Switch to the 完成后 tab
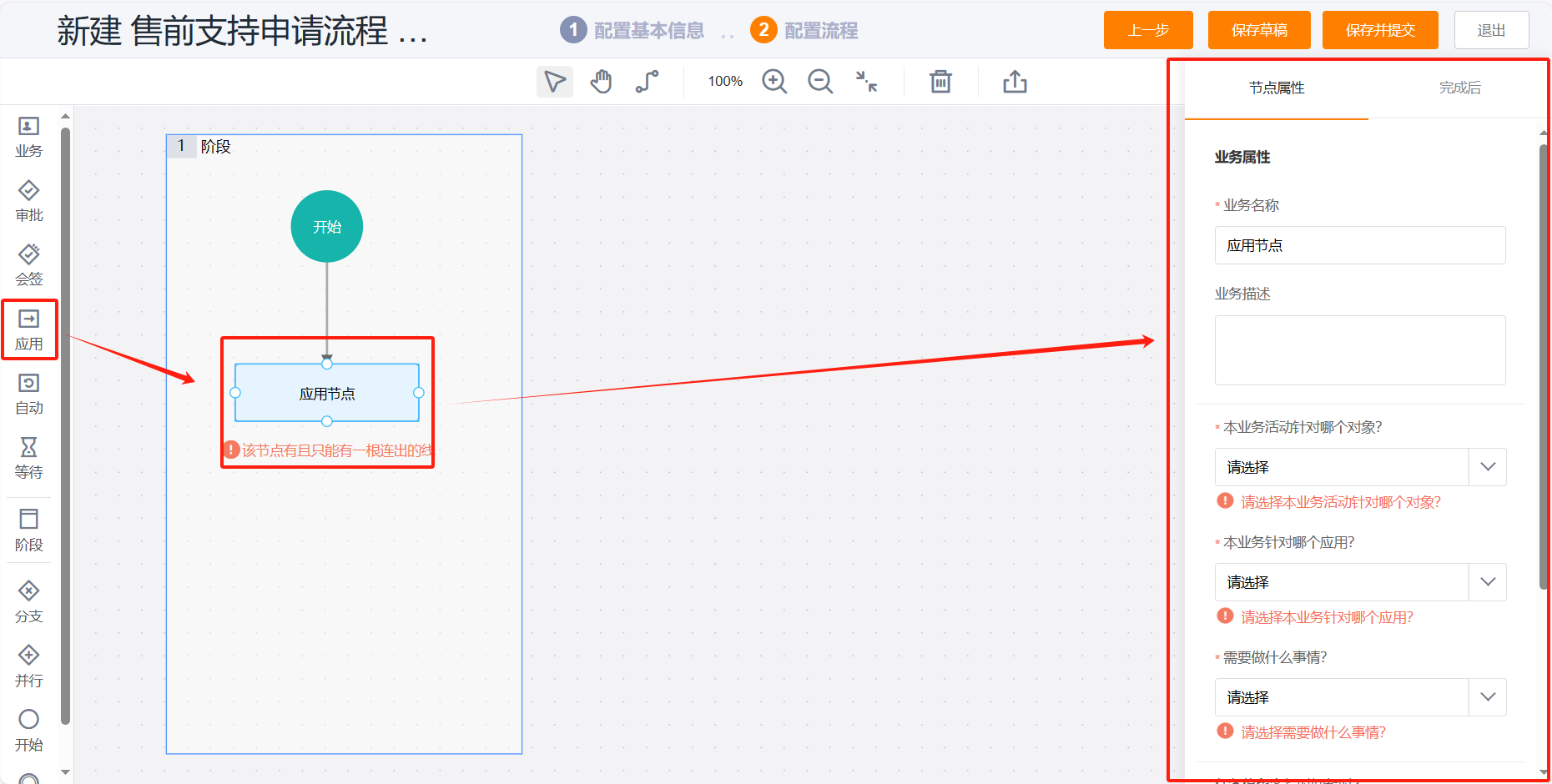1552x784 pixels. [1459, 88]
